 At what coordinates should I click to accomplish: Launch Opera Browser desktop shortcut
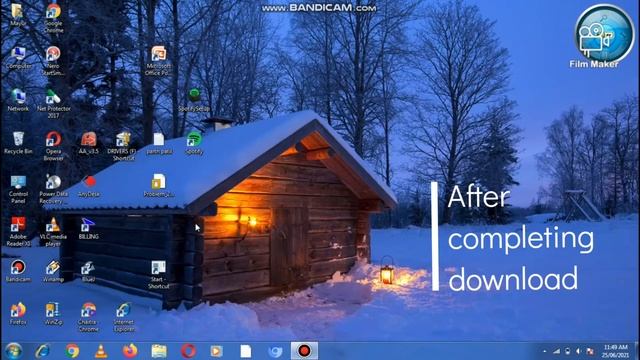click(53, 146)
